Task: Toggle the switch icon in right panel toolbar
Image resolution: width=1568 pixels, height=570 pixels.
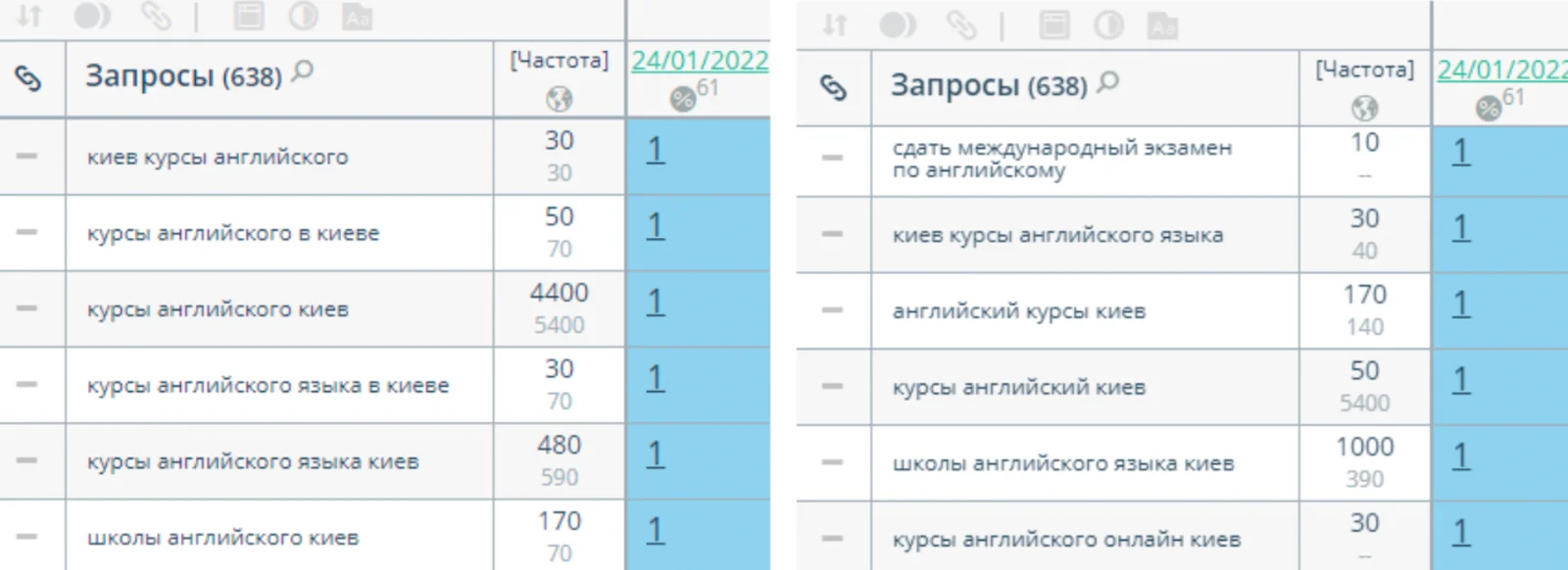Action: click(899, 25)
